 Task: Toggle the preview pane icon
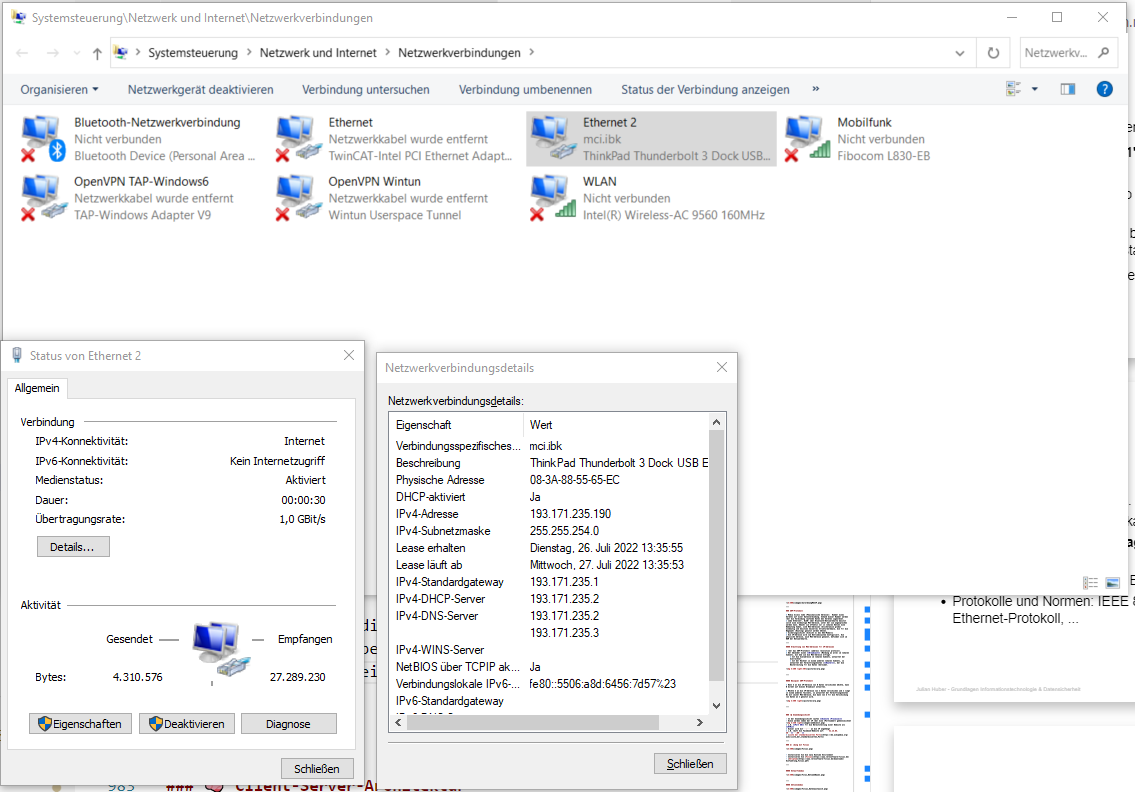pos(1068,89)
